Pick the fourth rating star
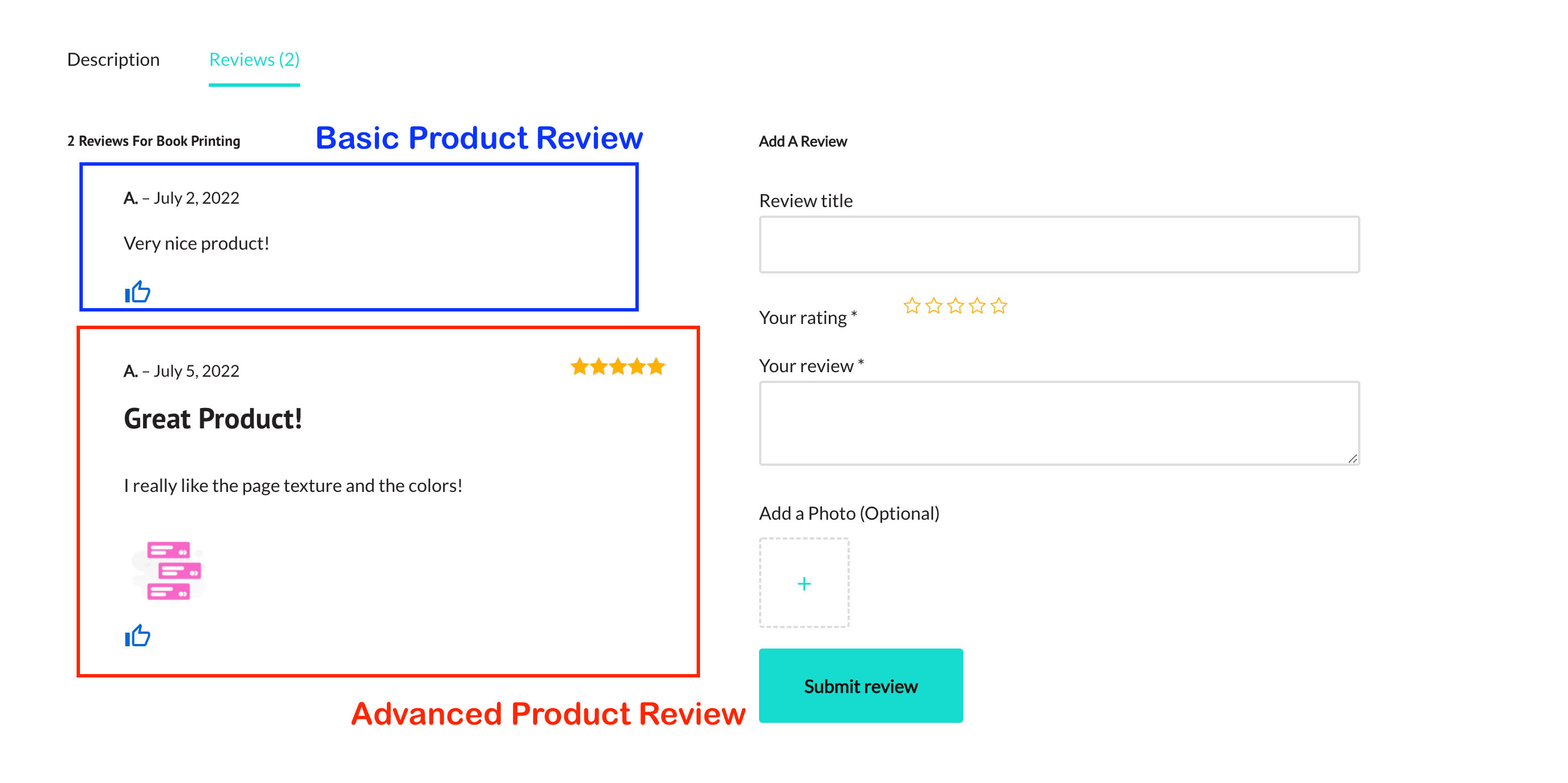This screenshot has height=783, width=1568. (977, 306)
